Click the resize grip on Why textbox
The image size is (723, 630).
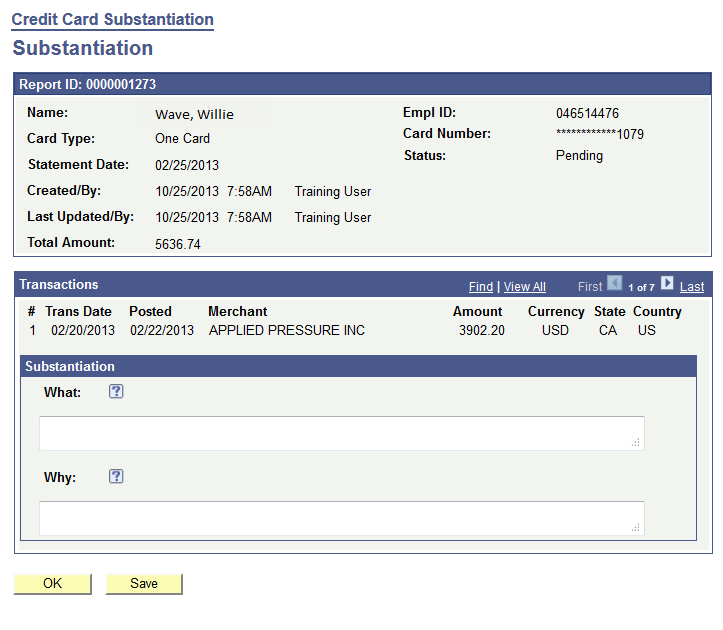tap(636, 527)
